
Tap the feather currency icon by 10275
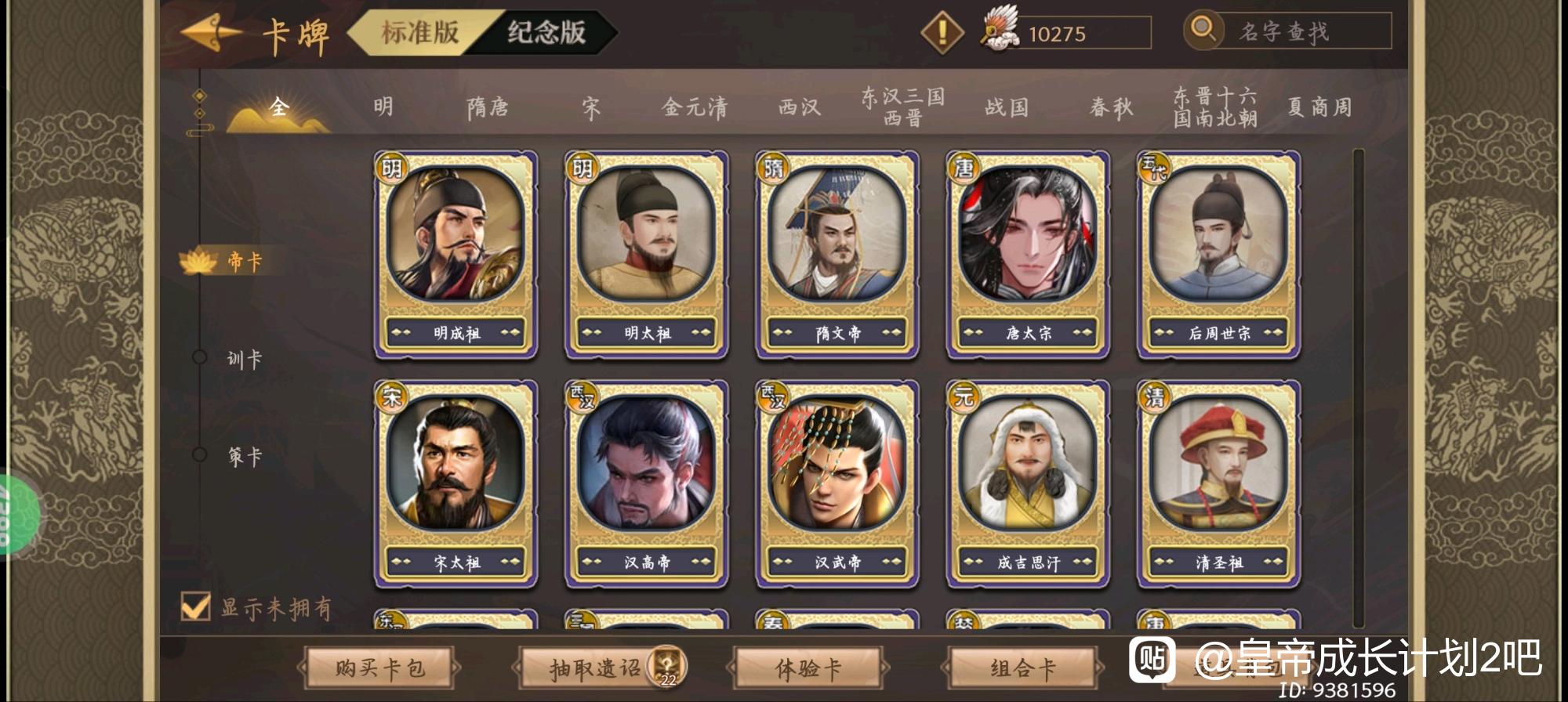pos(1000,28)
